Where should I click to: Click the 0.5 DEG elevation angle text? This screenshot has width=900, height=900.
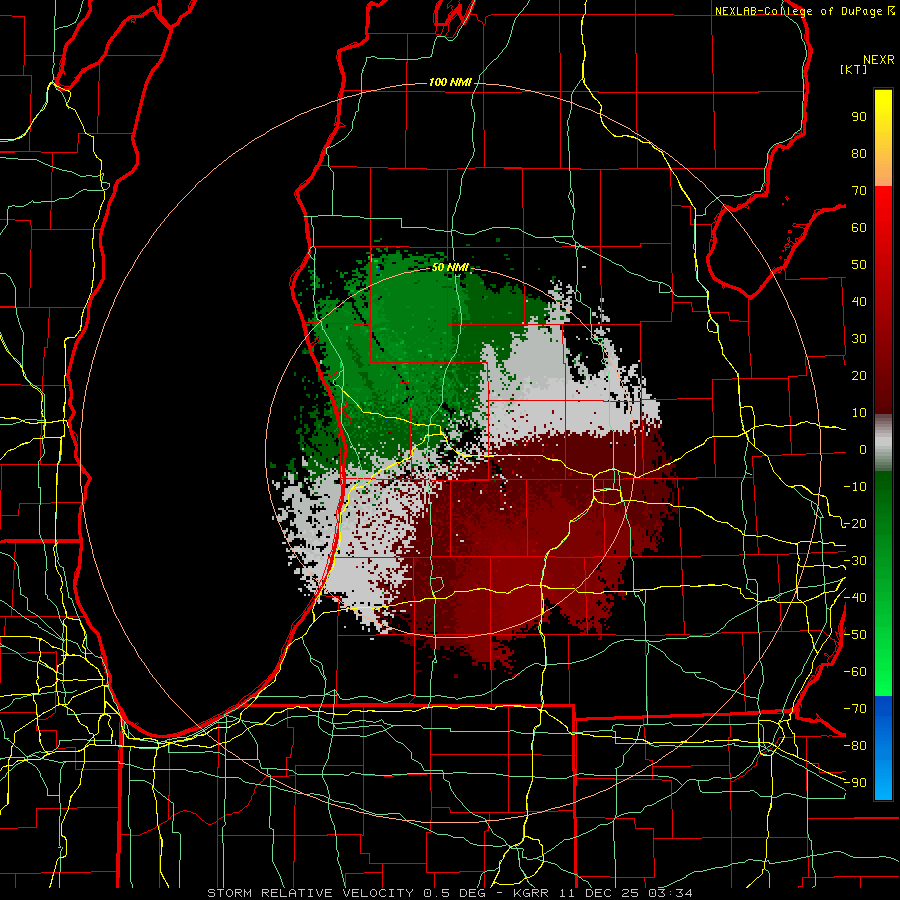455,893
